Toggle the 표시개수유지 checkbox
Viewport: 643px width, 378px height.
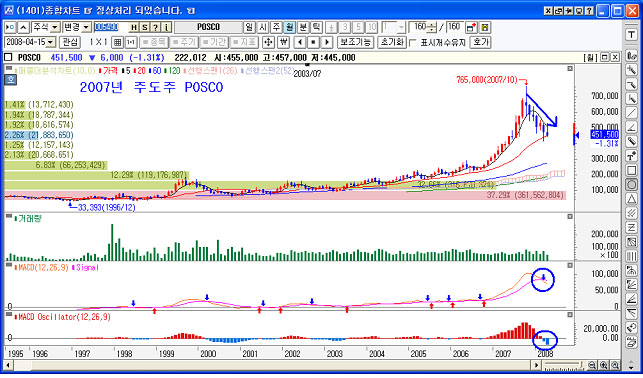pyautogui.click(x=413, y=42)
